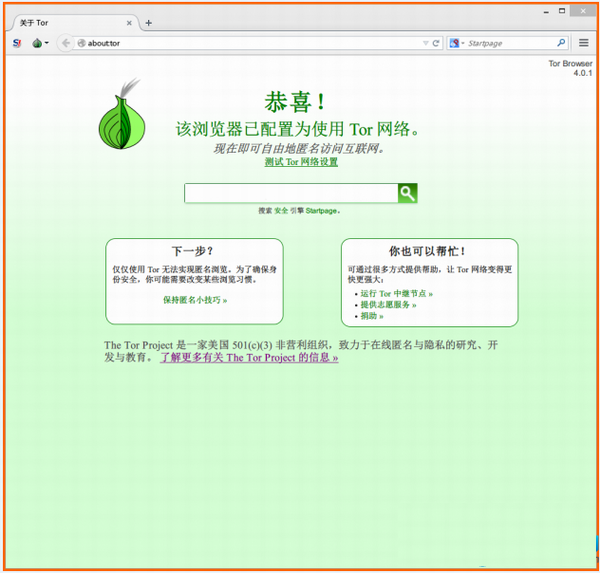Reload the page with refresh icon

[435, 43]
